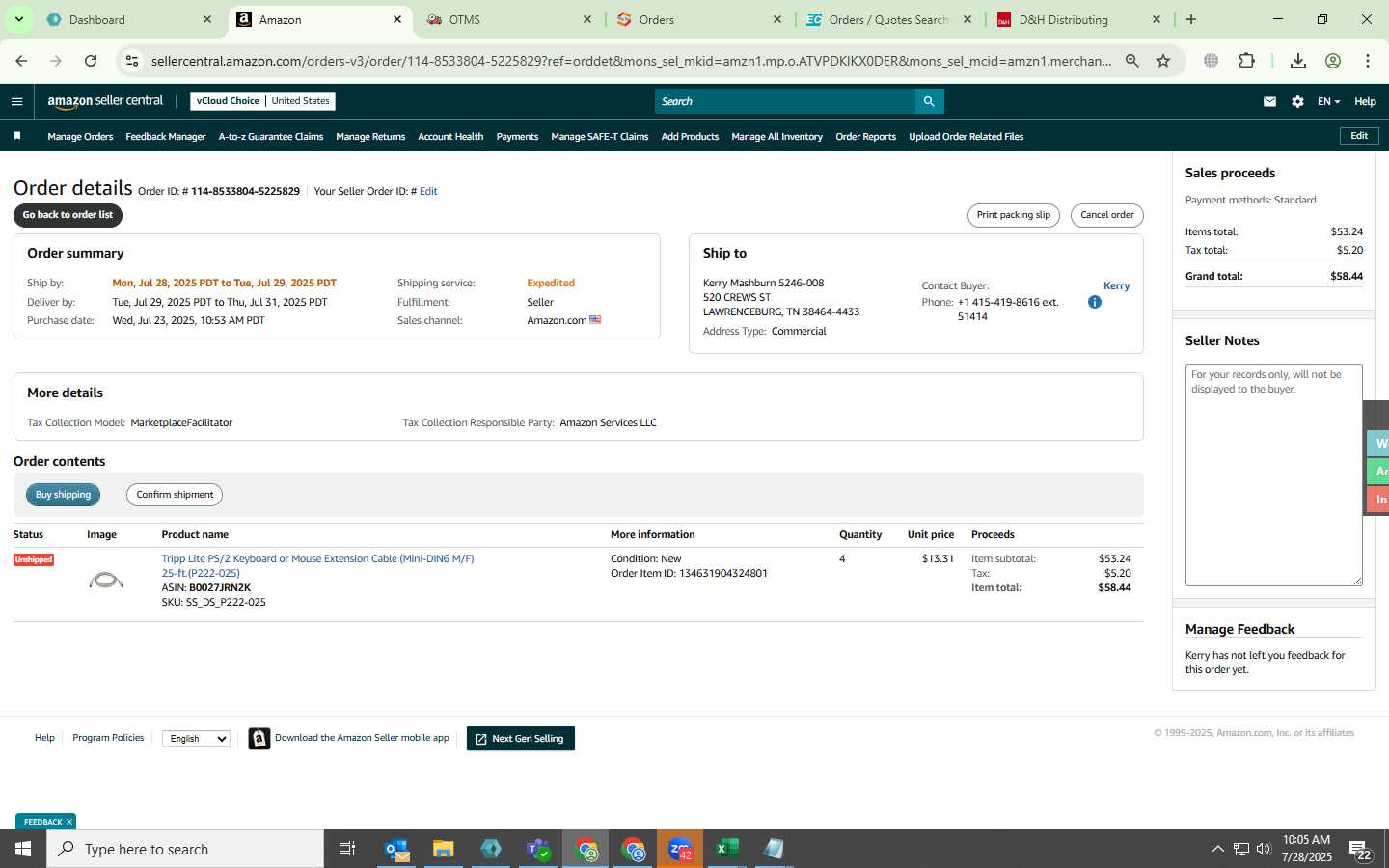The image size is (1389, 868).
Task: Open the browser extensions puzzle icon
Action: coord(1246,61)
